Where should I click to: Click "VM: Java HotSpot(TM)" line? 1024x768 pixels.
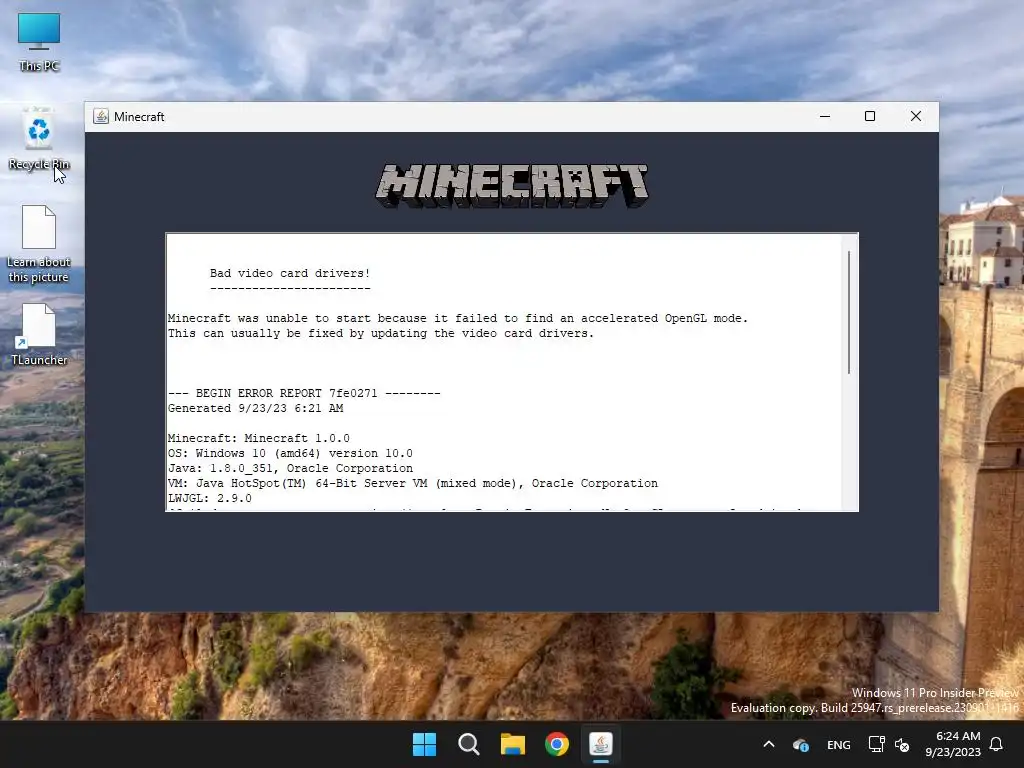pos(413,483)
